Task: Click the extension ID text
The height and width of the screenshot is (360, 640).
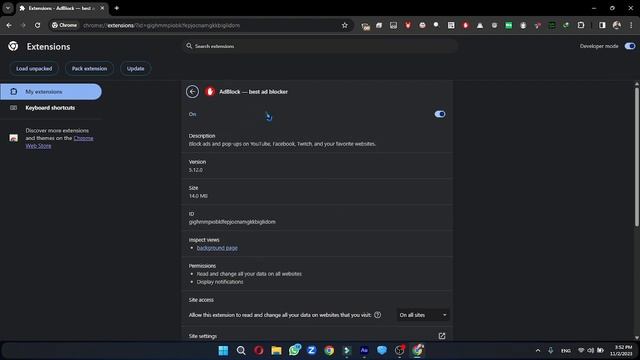Action: (x=232, y=222)
